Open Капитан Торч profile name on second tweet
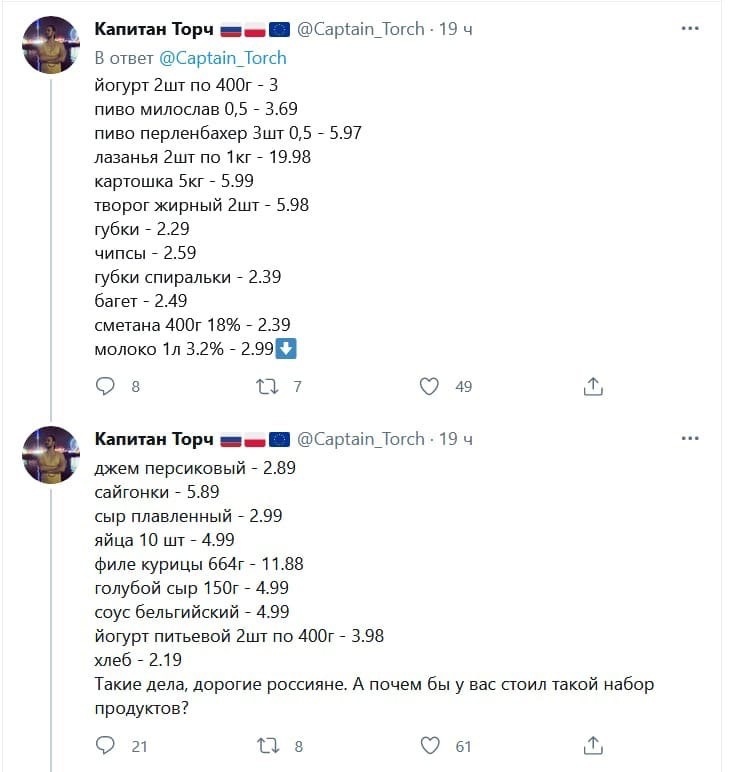This screenshot has height=772, width=735. (x=154, y=439)
